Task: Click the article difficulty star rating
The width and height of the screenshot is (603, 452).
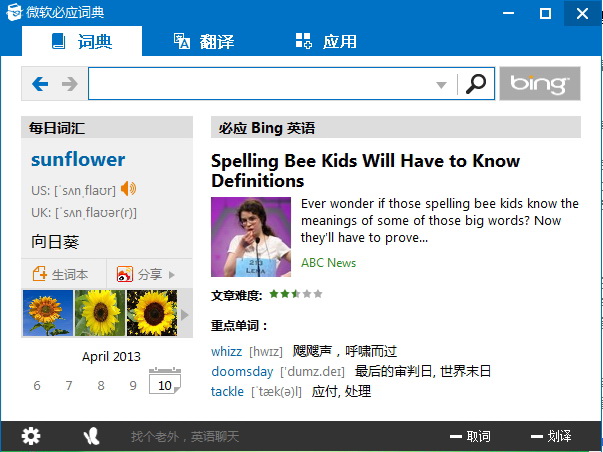Action: 295,295
